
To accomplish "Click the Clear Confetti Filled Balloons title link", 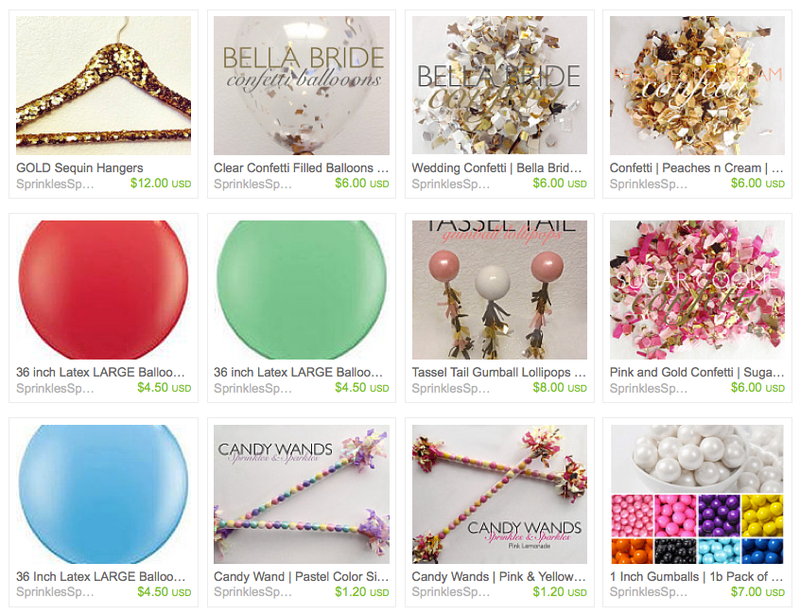I will (x=301, y=168).
